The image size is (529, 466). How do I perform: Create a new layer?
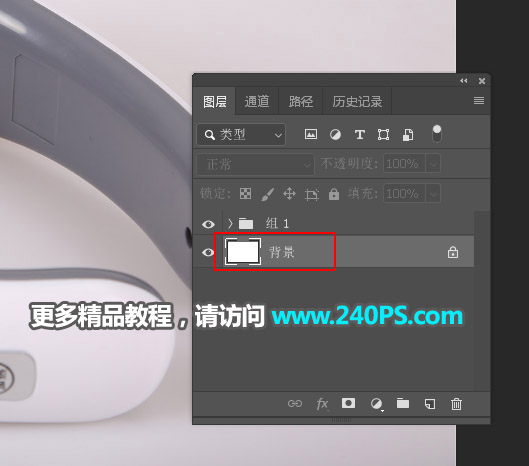pos(430,404)
